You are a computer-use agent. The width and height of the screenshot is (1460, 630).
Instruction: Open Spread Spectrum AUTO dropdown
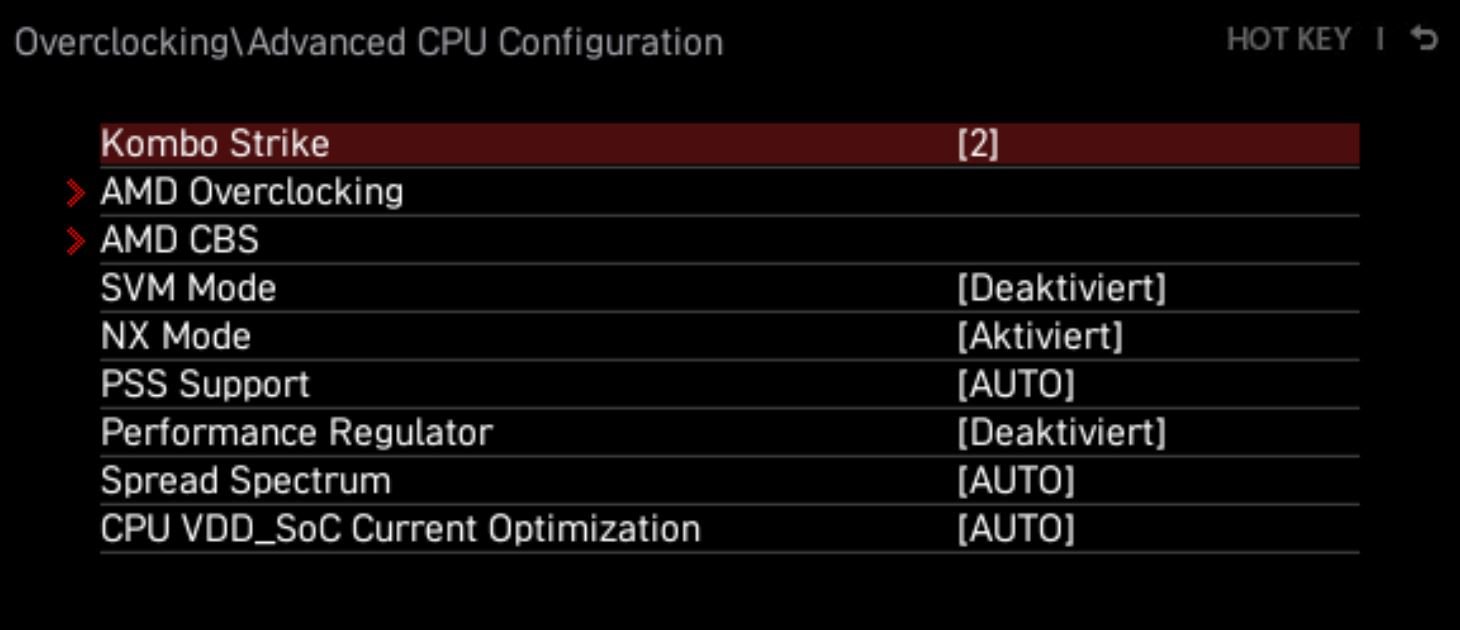[x=1015, y=481]
